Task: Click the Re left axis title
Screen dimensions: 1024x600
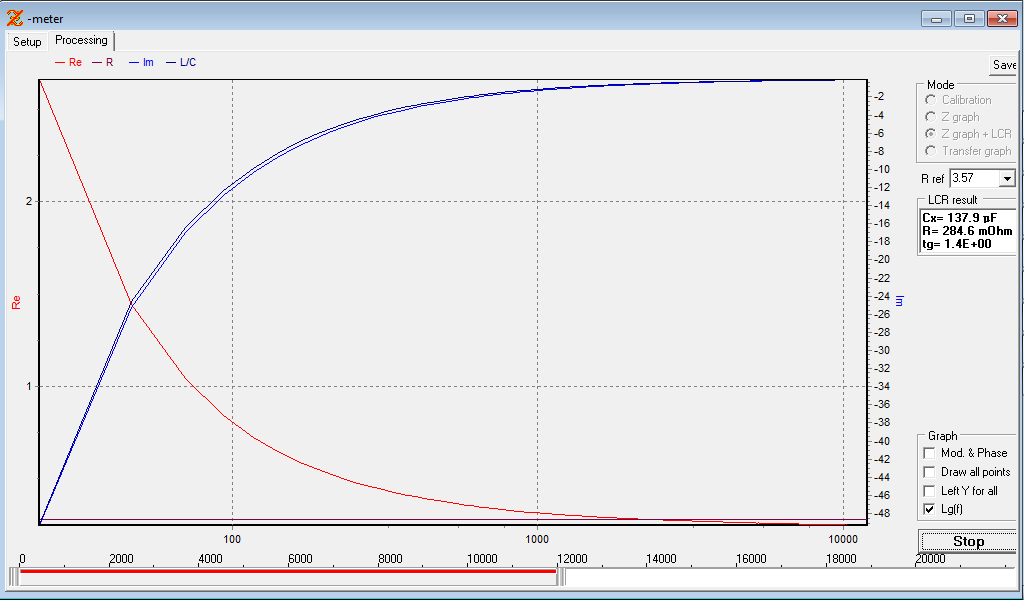Action: tap(16, 302)
